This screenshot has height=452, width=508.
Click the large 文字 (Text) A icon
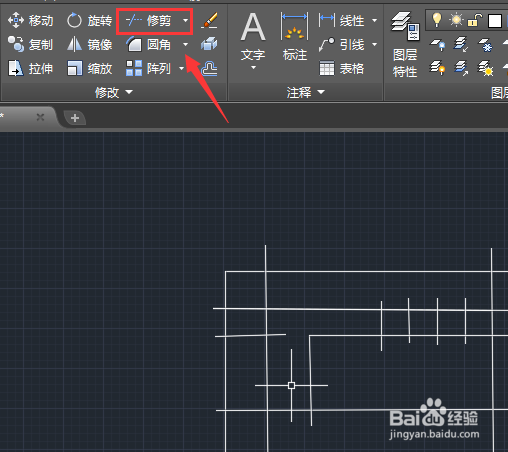[x=253, y=37]
